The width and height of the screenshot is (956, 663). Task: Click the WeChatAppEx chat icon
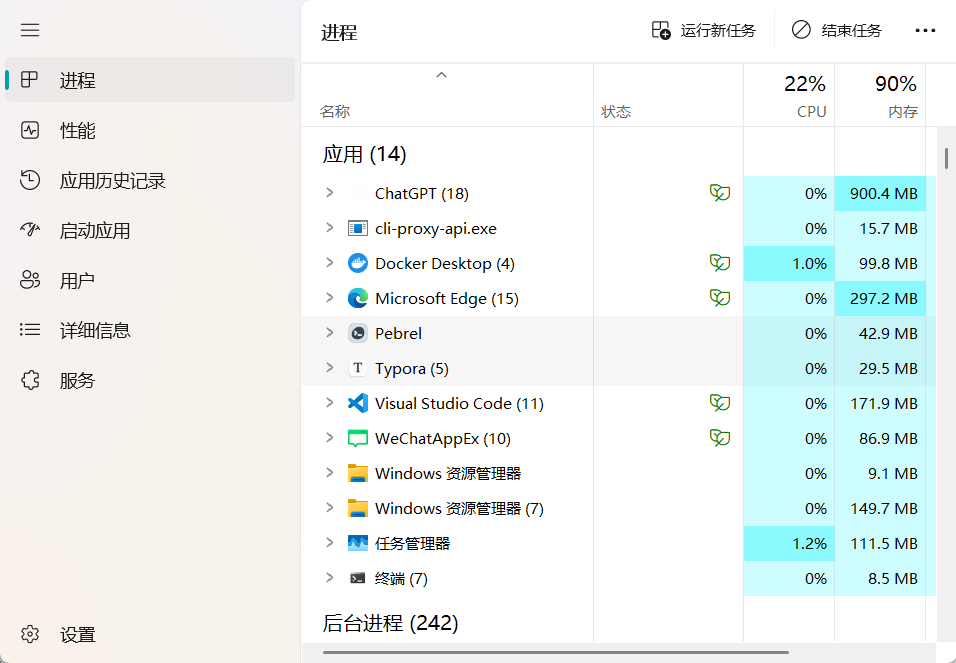(x=358, y=439)
